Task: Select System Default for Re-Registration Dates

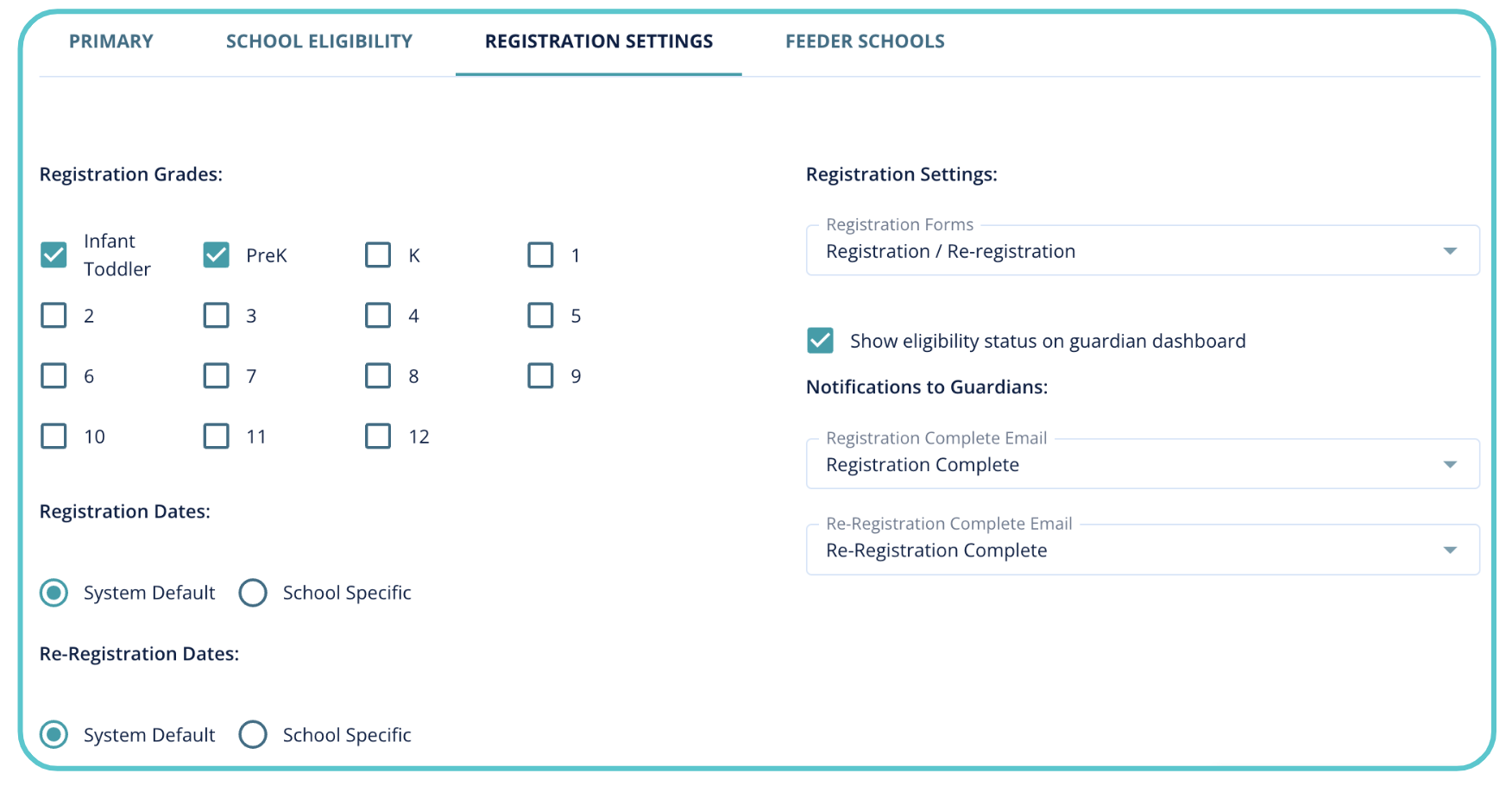Action: coord(54,735)
